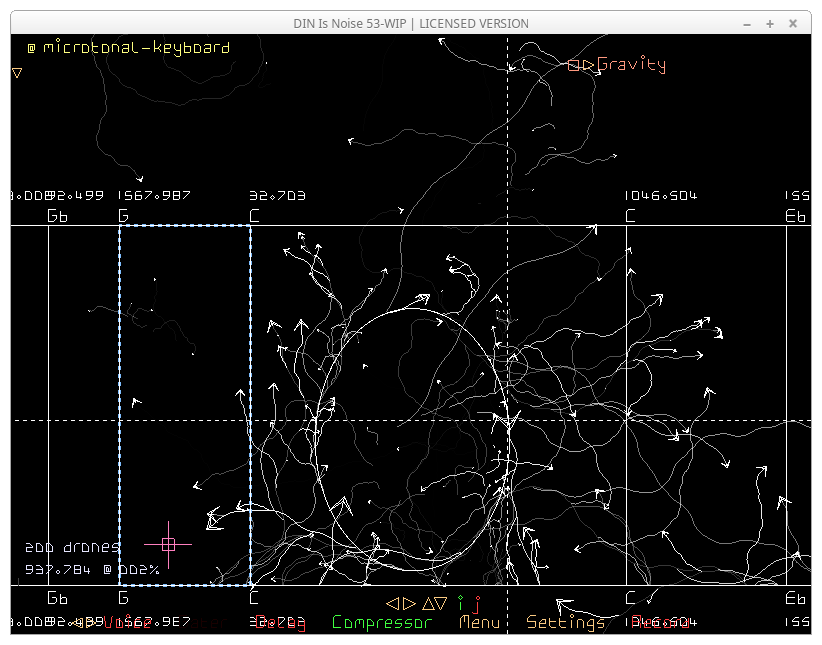Click the pink crosshair cursor marker
The height and width of the screenshot is (645, 822).
click(x=168, y=544)
